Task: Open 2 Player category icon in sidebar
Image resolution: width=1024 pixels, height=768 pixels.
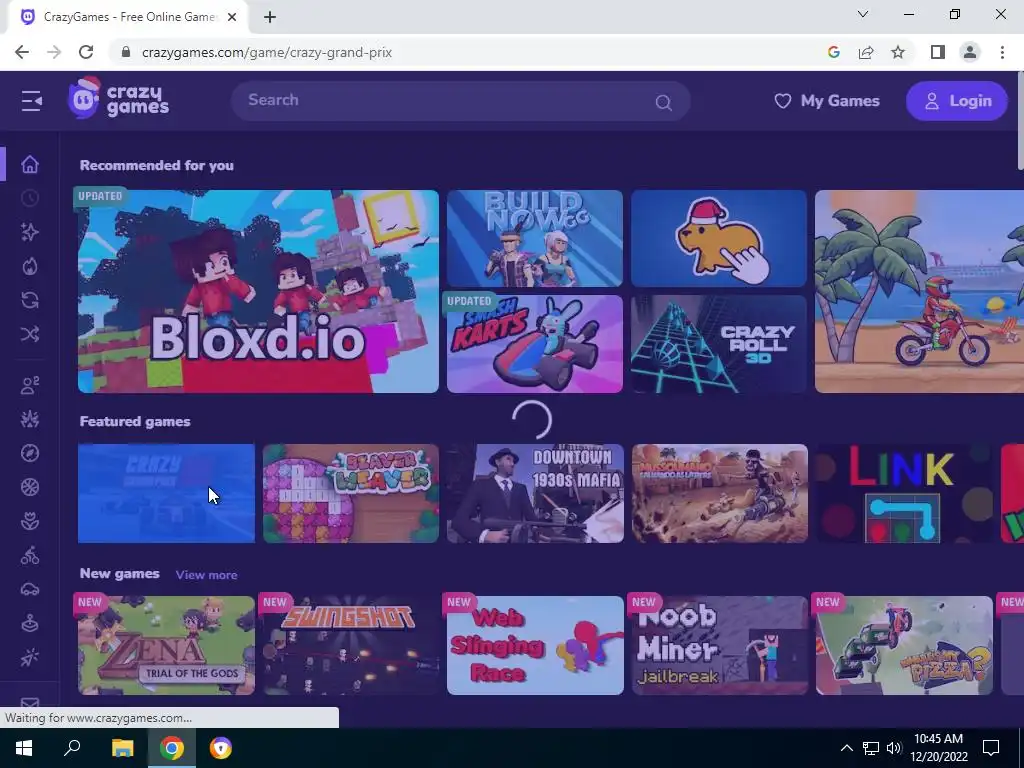Action: (x=30, y=385)
